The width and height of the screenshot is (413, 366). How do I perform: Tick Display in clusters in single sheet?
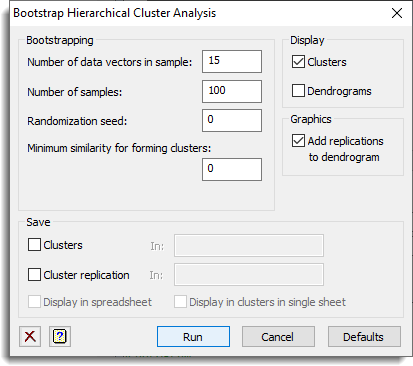pyautogui.click(x=180, y=302)
